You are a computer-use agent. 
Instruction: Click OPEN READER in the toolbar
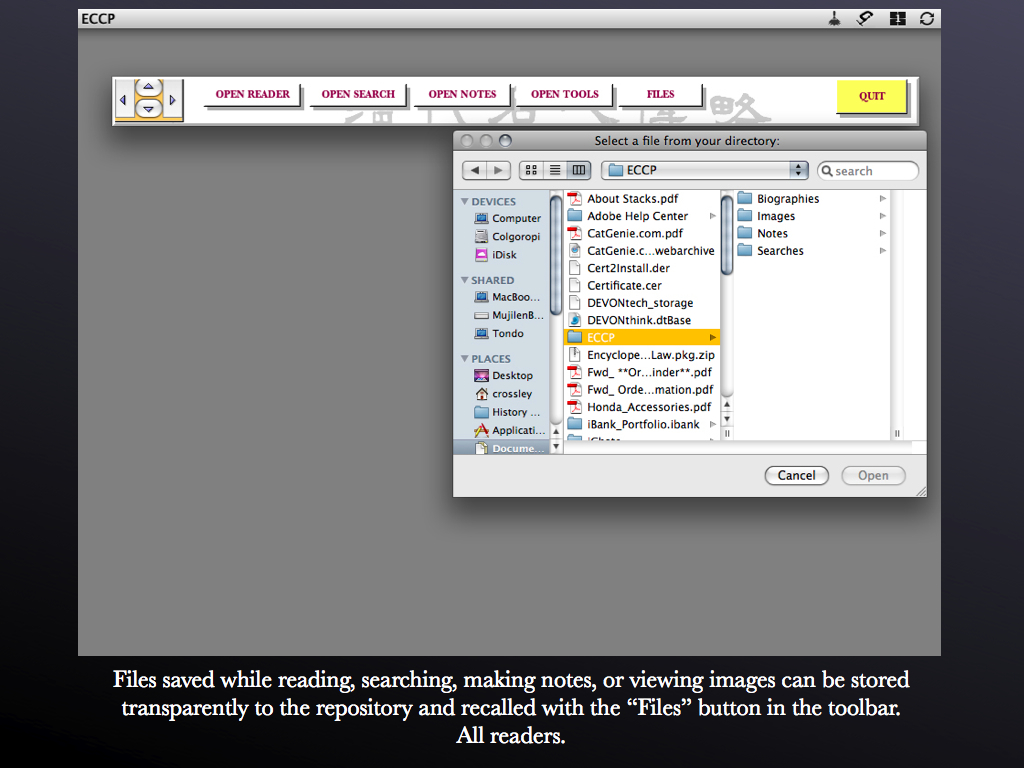point(252,94)
